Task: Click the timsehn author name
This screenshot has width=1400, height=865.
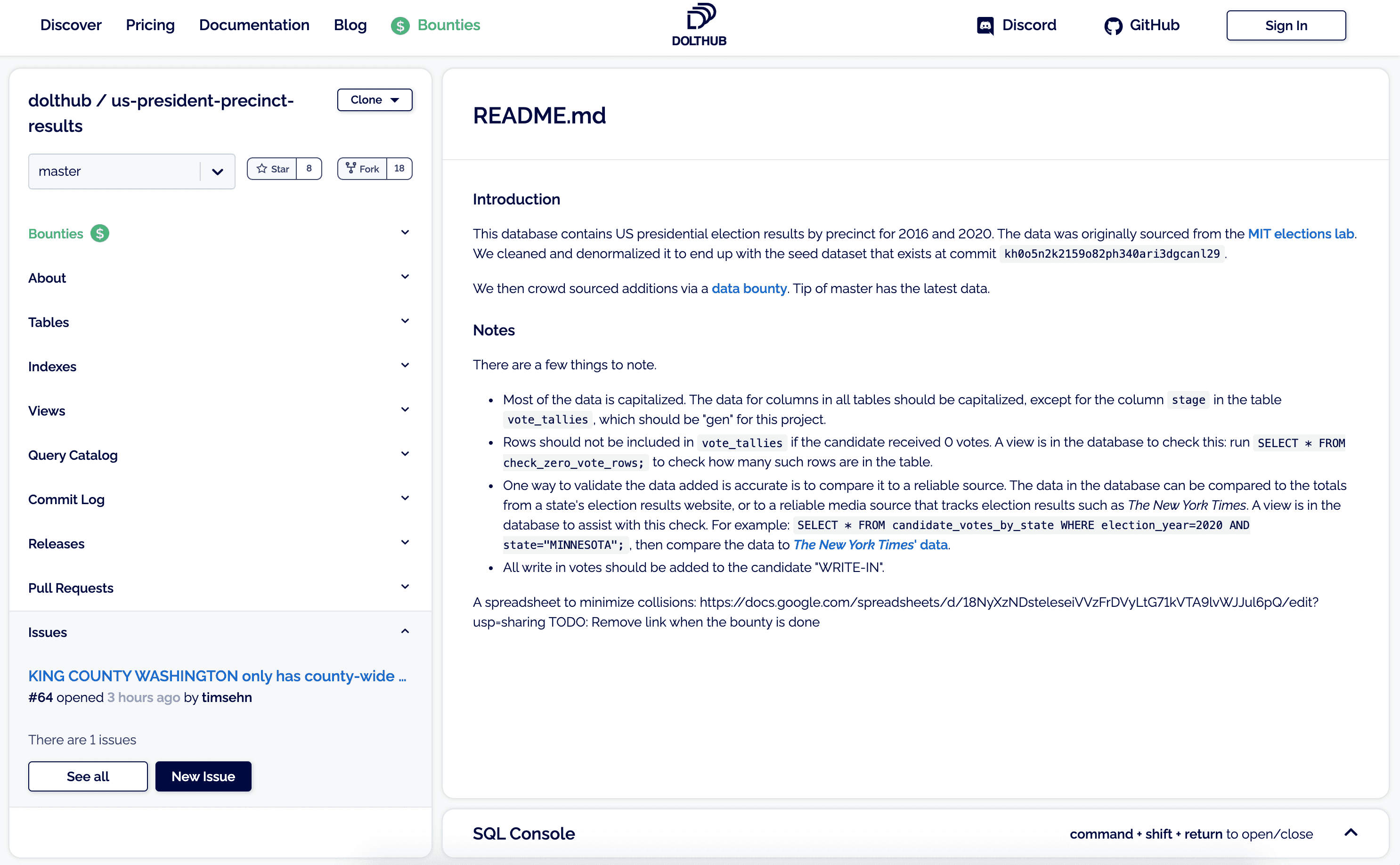Action: point(227,697)
